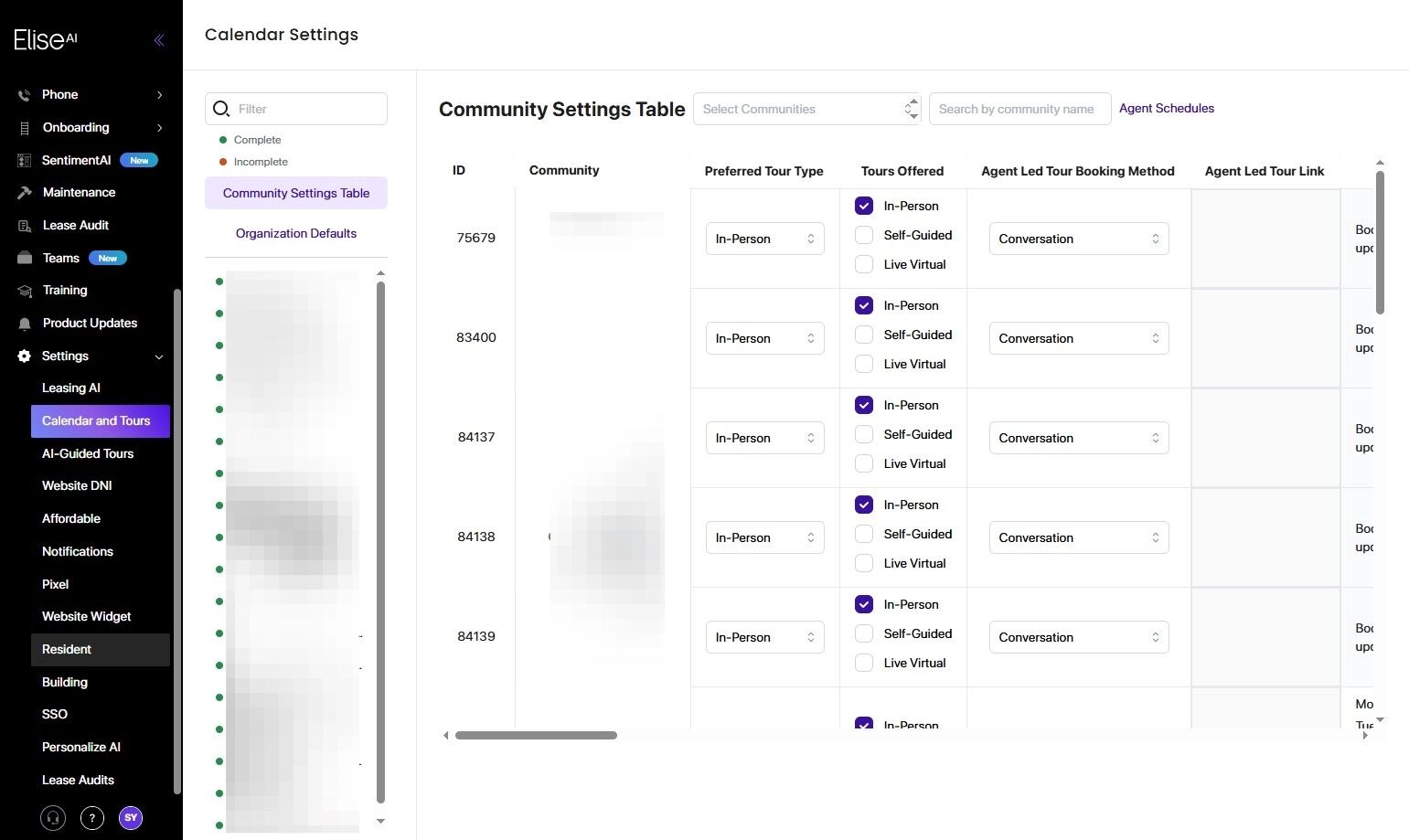Image resolution: width=1409 pixels, height=840 pixels.
Task: Collapse the Settings menu chevron
Action: (160, 356)
